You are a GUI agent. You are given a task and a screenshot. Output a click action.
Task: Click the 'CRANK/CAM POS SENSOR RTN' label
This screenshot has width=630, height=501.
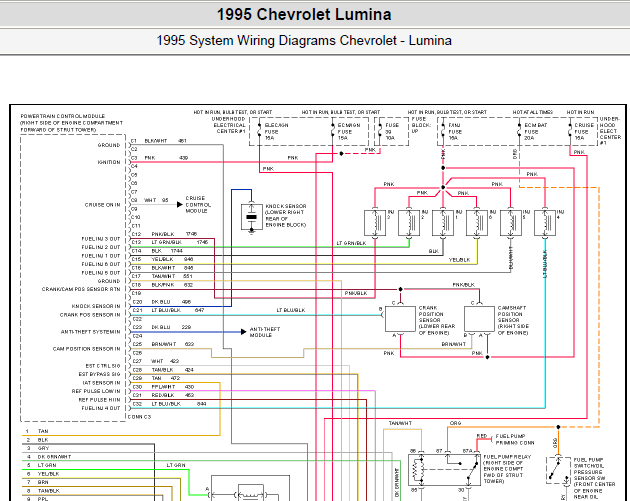tap(81, 289)
